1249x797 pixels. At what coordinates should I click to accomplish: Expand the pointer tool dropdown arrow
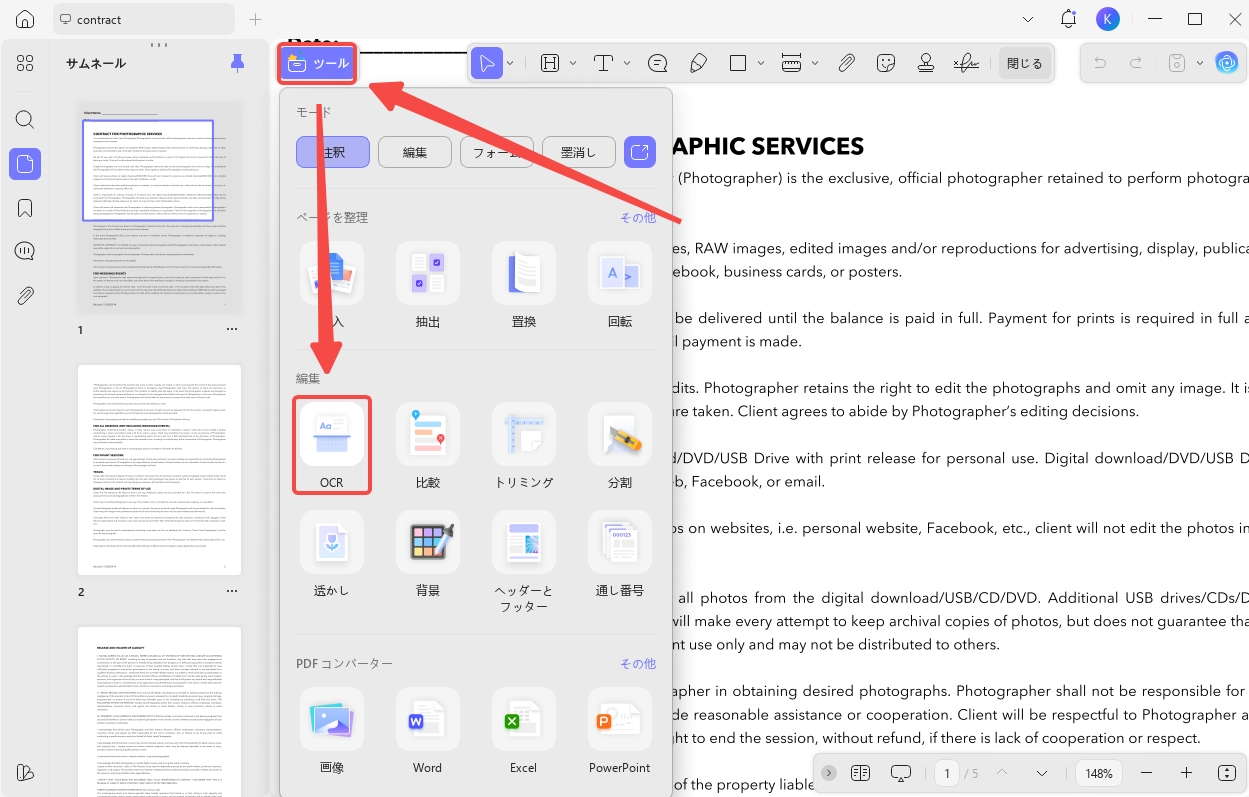(511, 63)
